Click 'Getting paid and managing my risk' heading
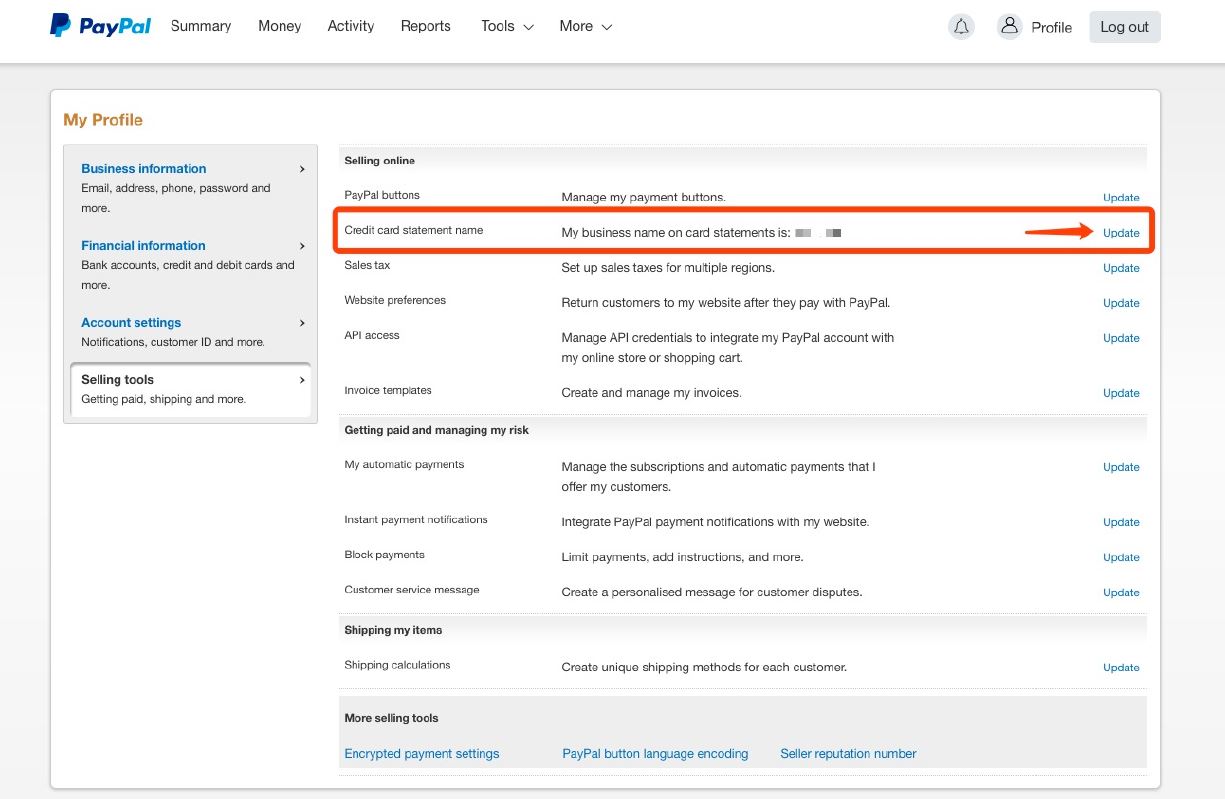The height and width of the screenshot is (799, 1225). (437, 430)
